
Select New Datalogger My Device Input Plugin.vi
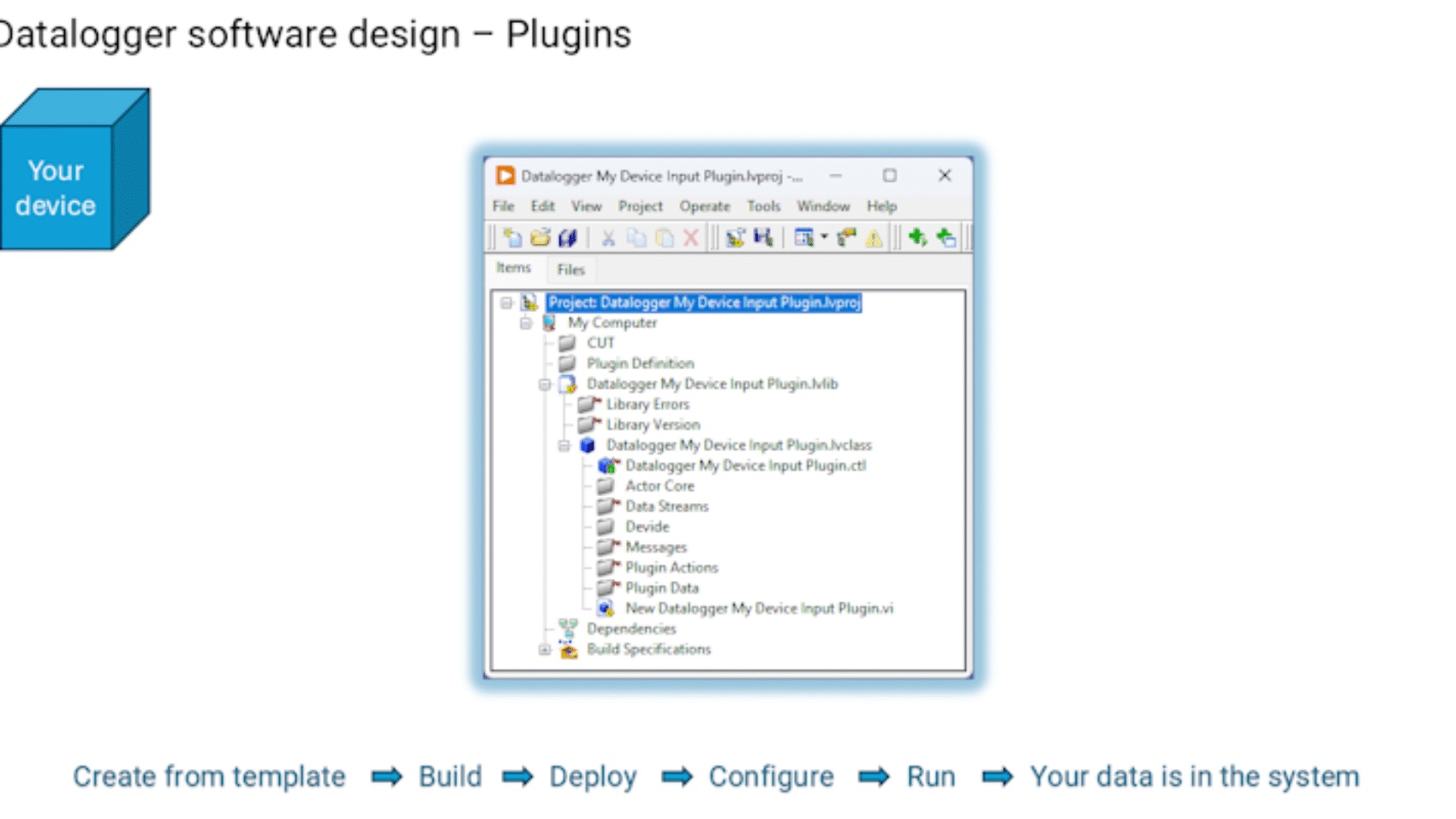click(758, 608)
